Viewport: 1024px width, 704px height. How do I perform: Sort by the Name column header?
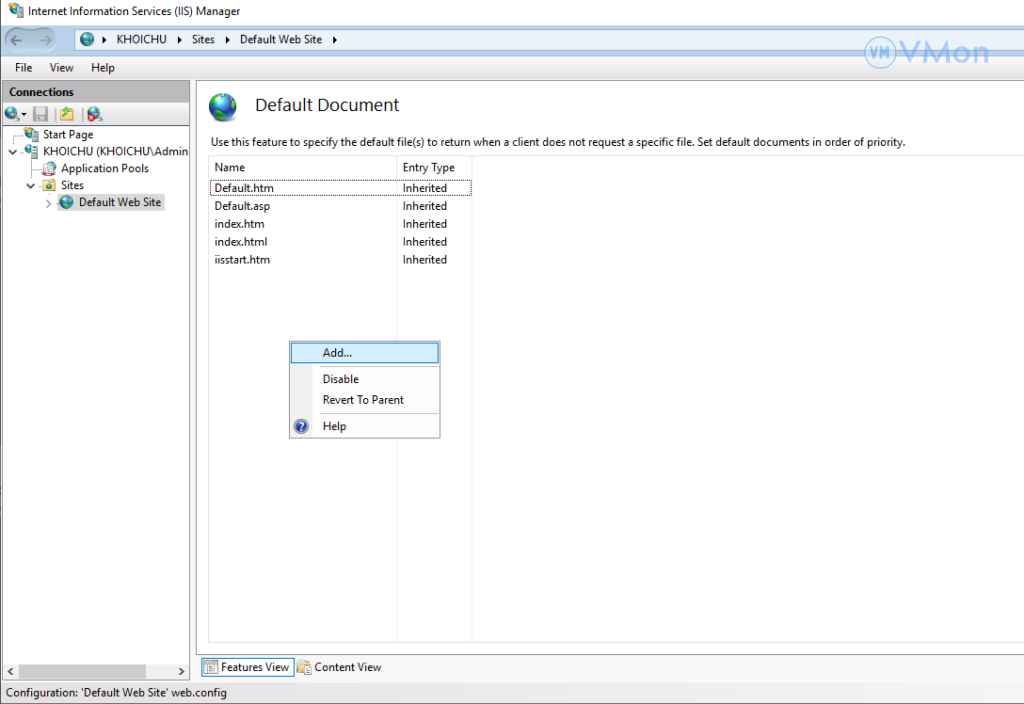point(302,167)
